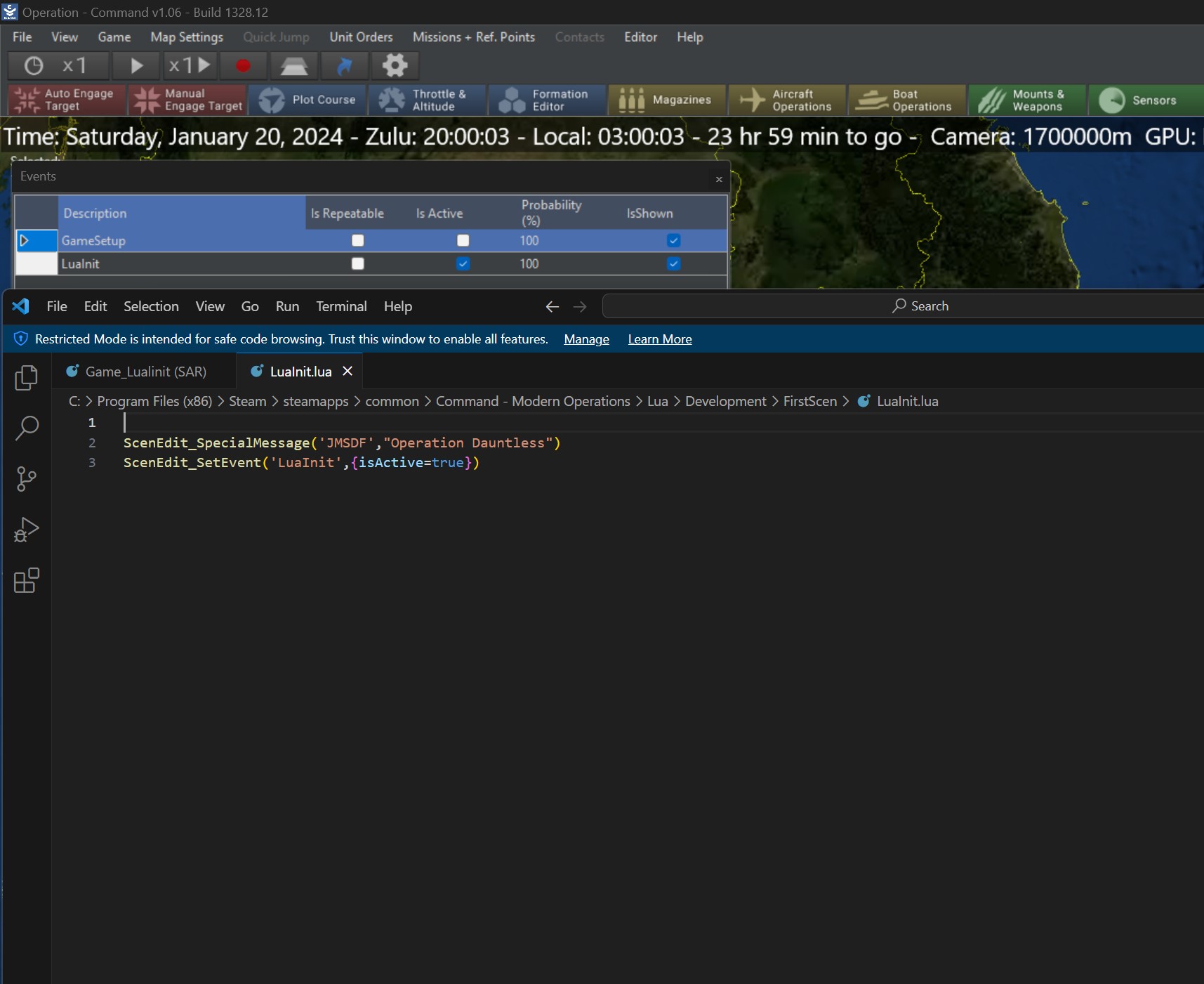Click the Development breadcrumb folder
The image size is (1204, 984).
[725, 401]
